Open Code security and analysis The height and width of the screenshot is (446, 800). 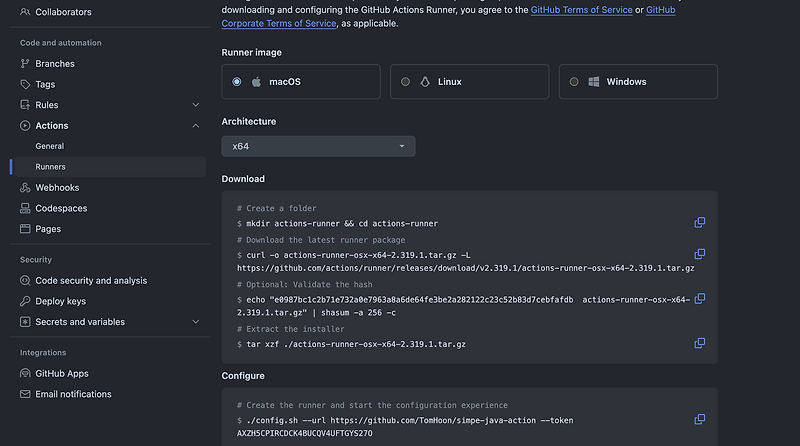point(91,281)
